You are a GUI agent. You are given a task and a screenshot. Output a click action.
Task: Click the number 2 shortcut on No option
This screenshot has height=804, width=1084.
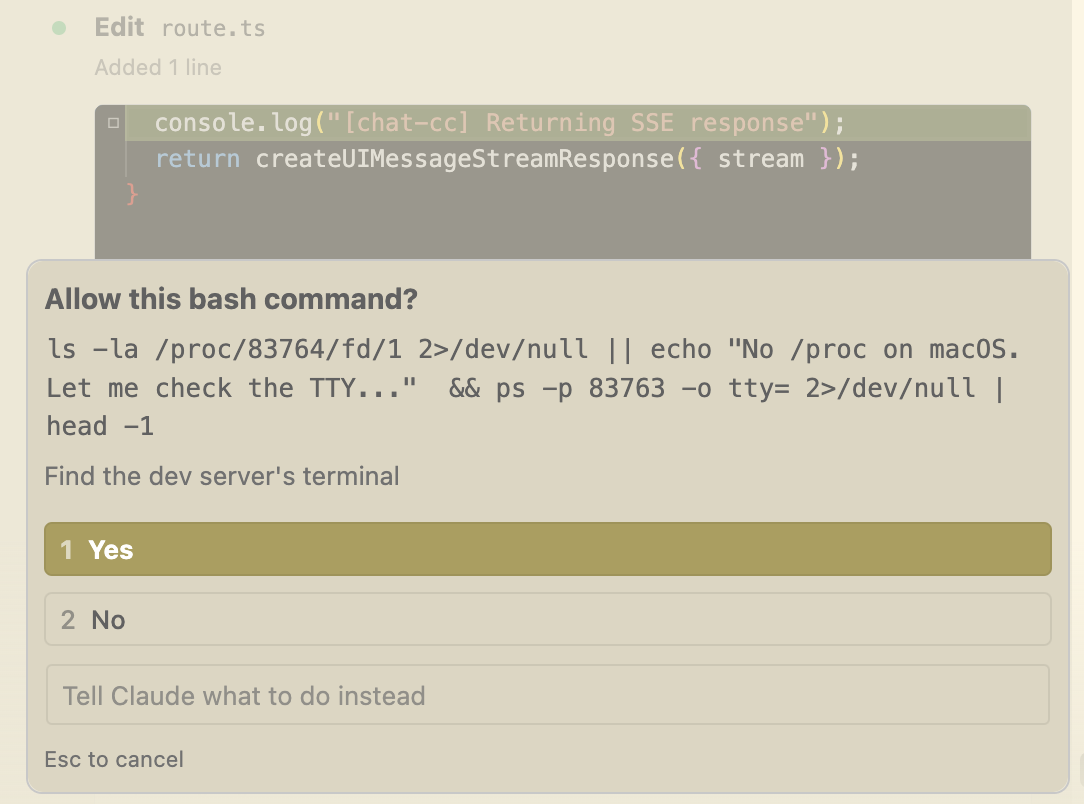click(68, 620)
